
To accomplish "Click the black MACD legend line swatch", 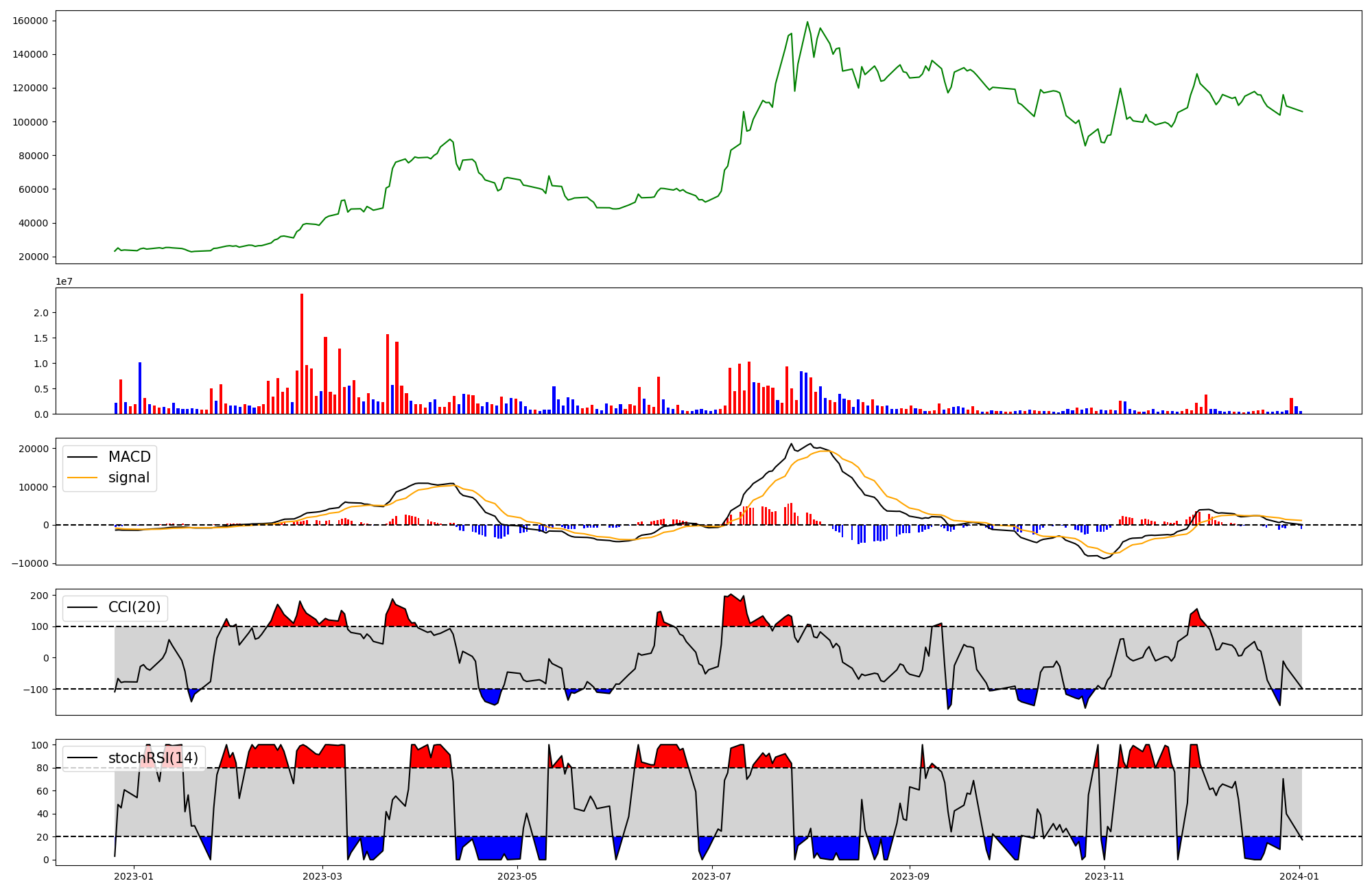I will pyautogui.click(x=83, y=458).
